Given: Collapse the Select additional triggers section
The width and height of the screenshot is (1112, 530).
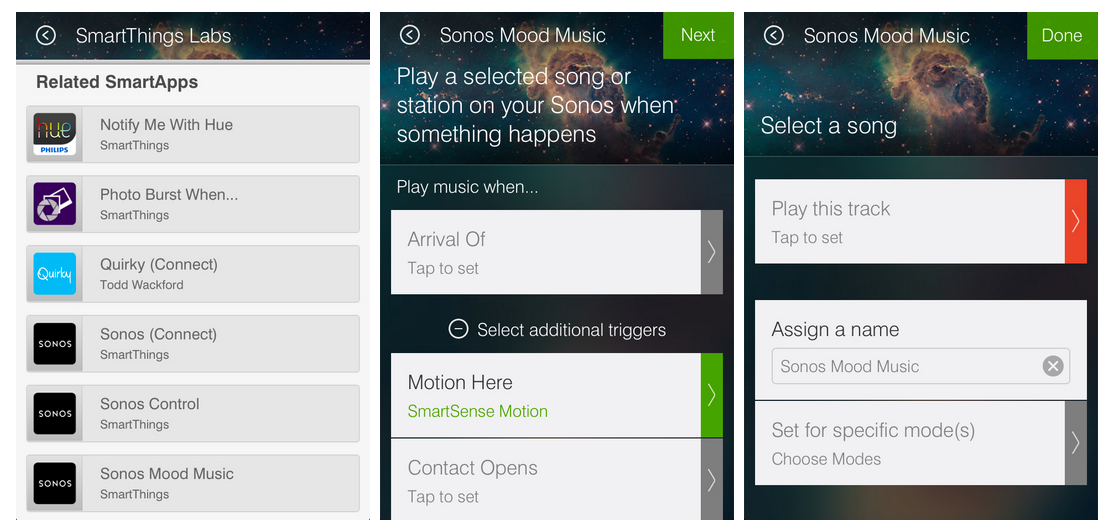Looking at the screenshot, I should (458, 329).
